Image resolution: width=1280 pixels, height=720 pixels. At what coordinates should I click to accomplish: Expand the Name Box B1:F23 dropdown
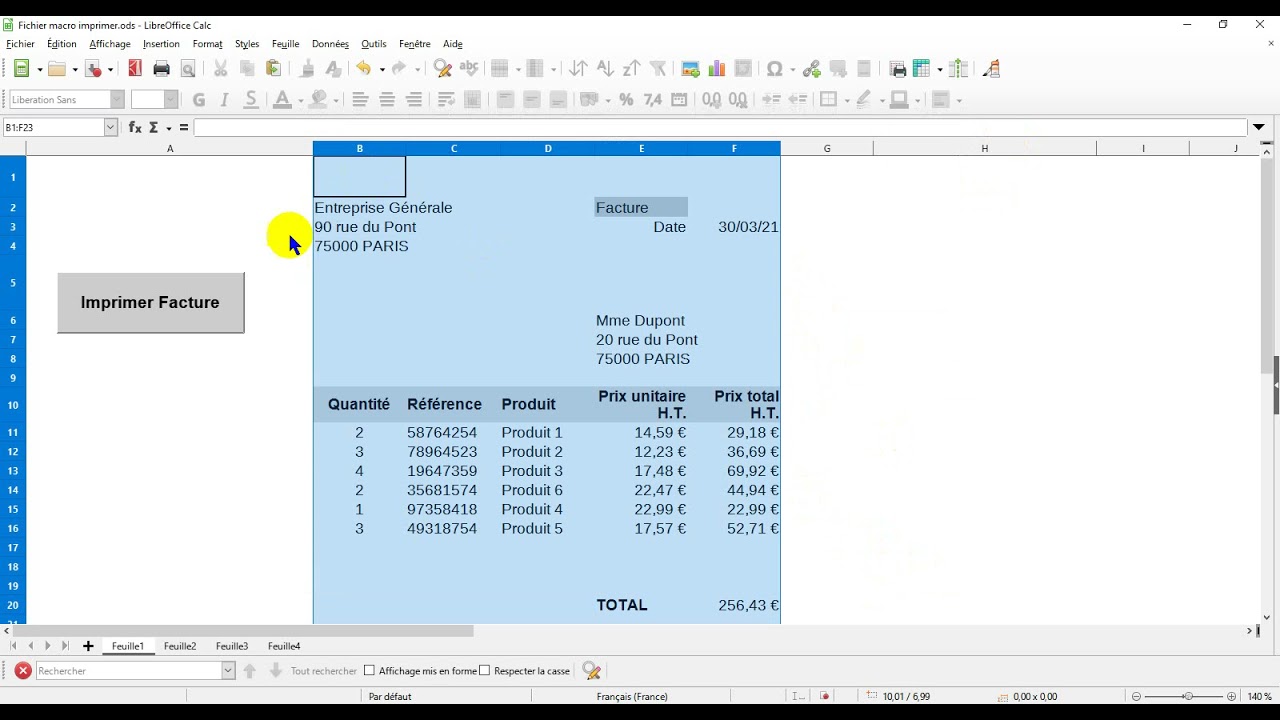click(x=111, y=127)
